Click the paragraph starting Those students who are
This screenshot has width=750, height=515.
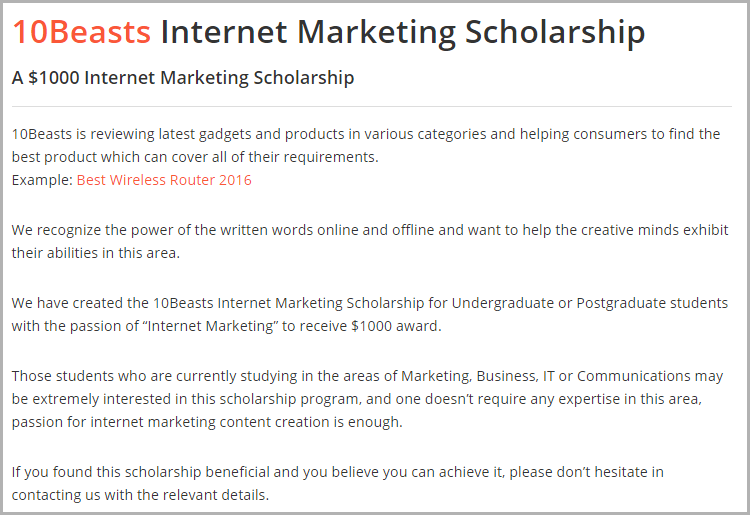[x=367, y=399]
